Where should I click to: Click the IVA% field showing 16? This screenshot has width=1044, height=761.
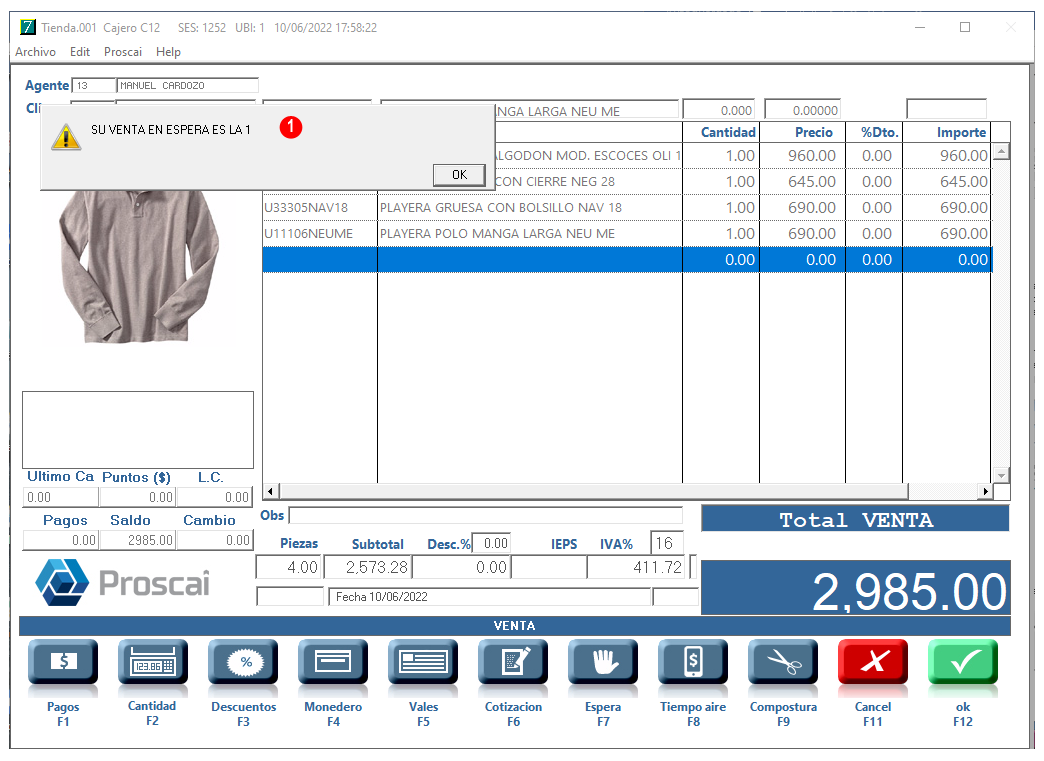(666, 543)
